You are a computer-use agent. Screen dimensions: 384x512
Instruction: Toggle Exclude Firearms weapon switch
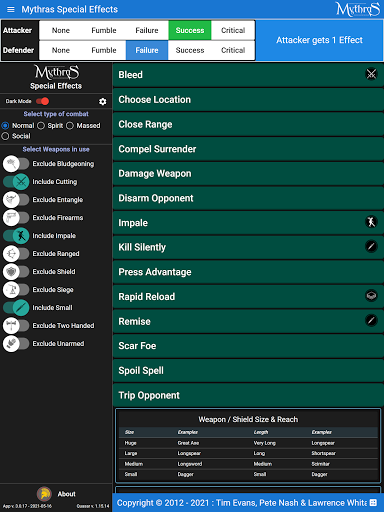tap(16, 218)
